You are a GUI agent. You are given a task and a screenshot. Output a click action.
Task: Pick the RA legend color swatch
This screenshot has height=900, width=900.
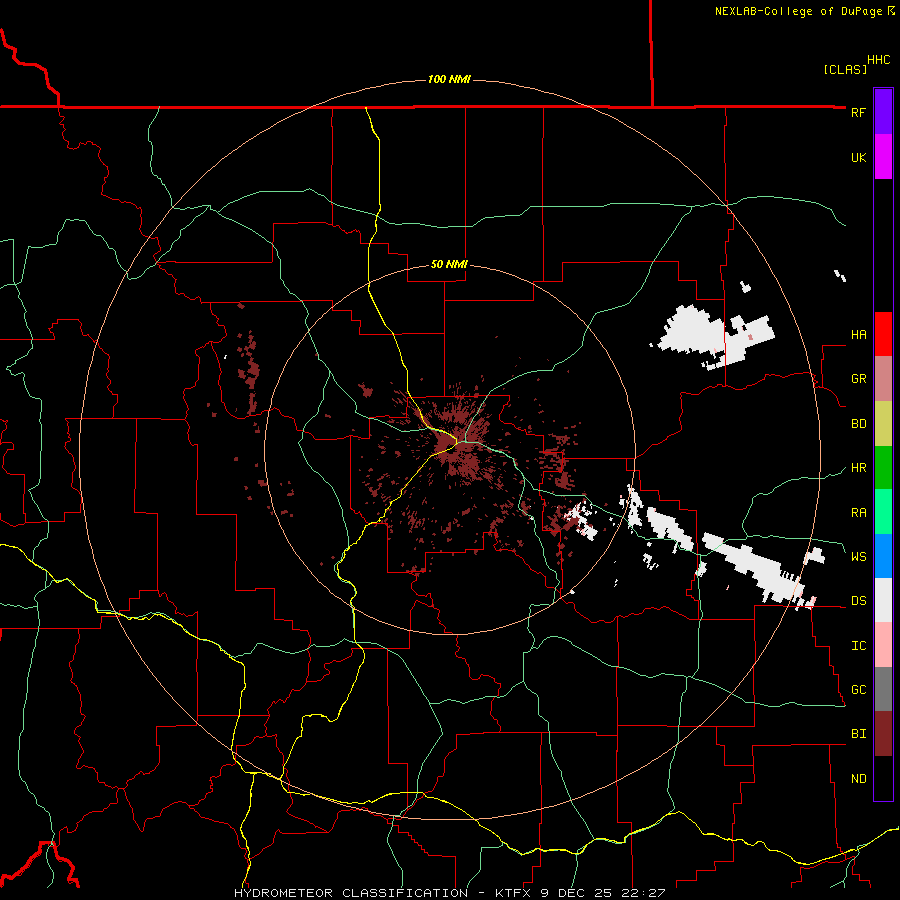[x=883, y=512]
